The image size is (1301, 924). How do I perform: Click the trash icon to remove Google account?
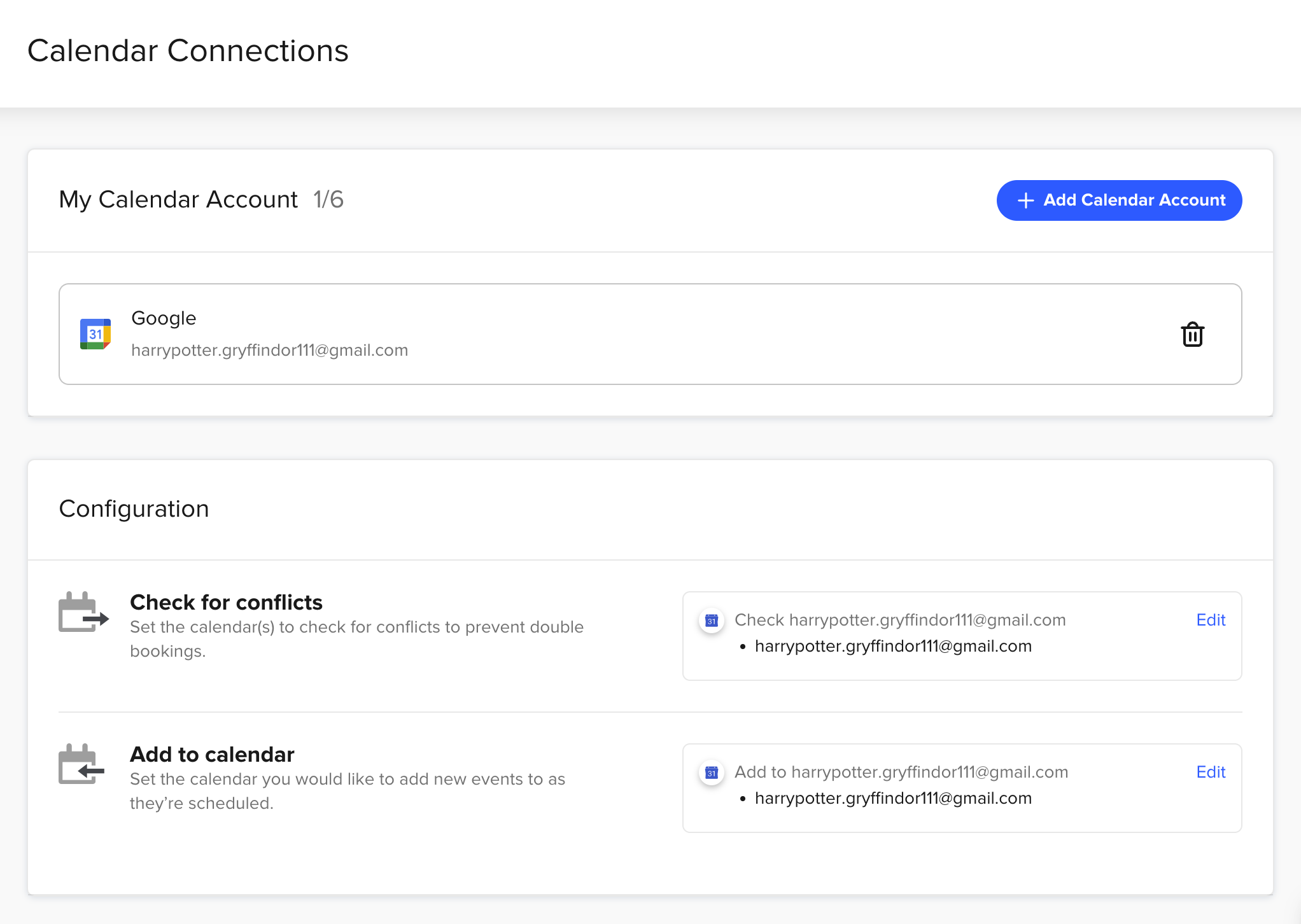(x=1192, y=334)
